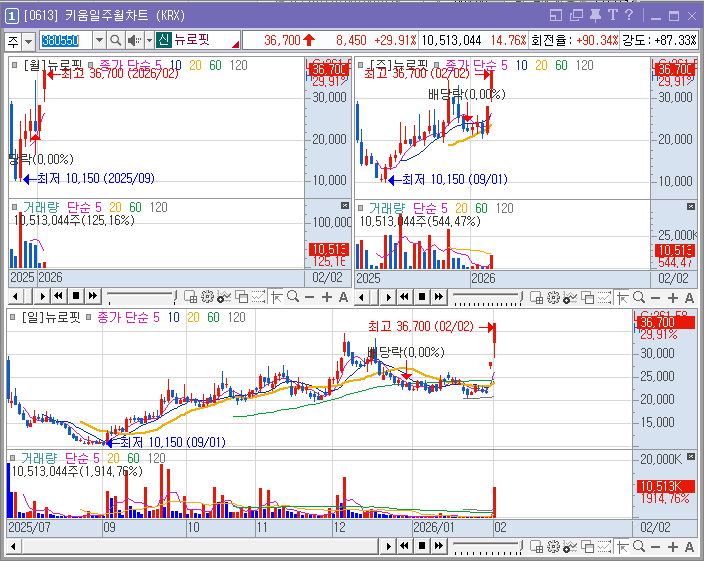The width and height of the screenshot is (704, 561).
Task: Click the dotted chart line icon under weekly chart
Action: point(604,297)
